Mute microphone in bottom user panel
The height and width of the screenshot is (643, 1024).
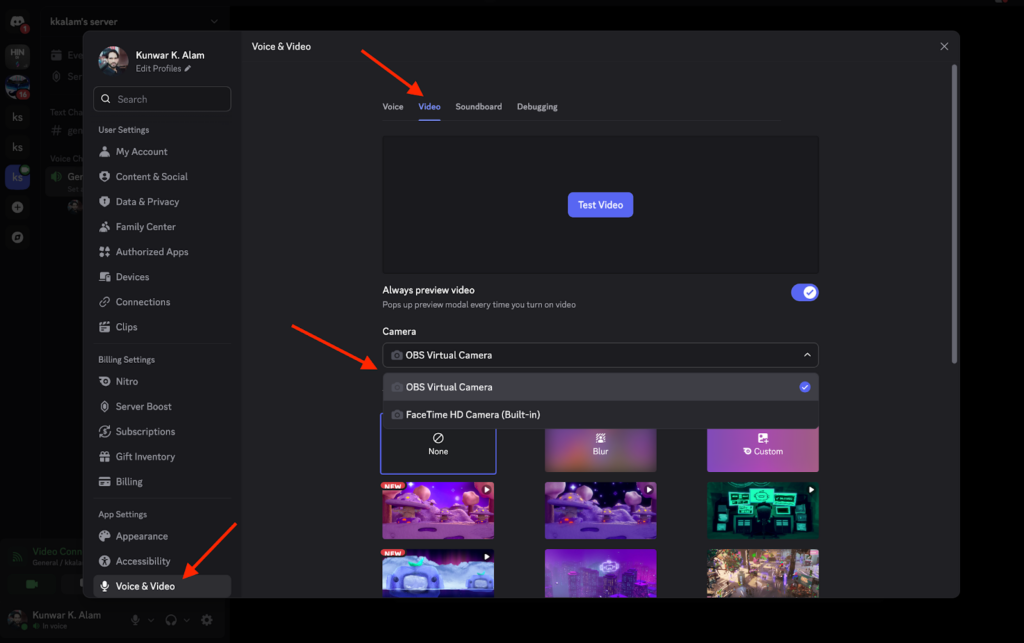tap(135, 620)
